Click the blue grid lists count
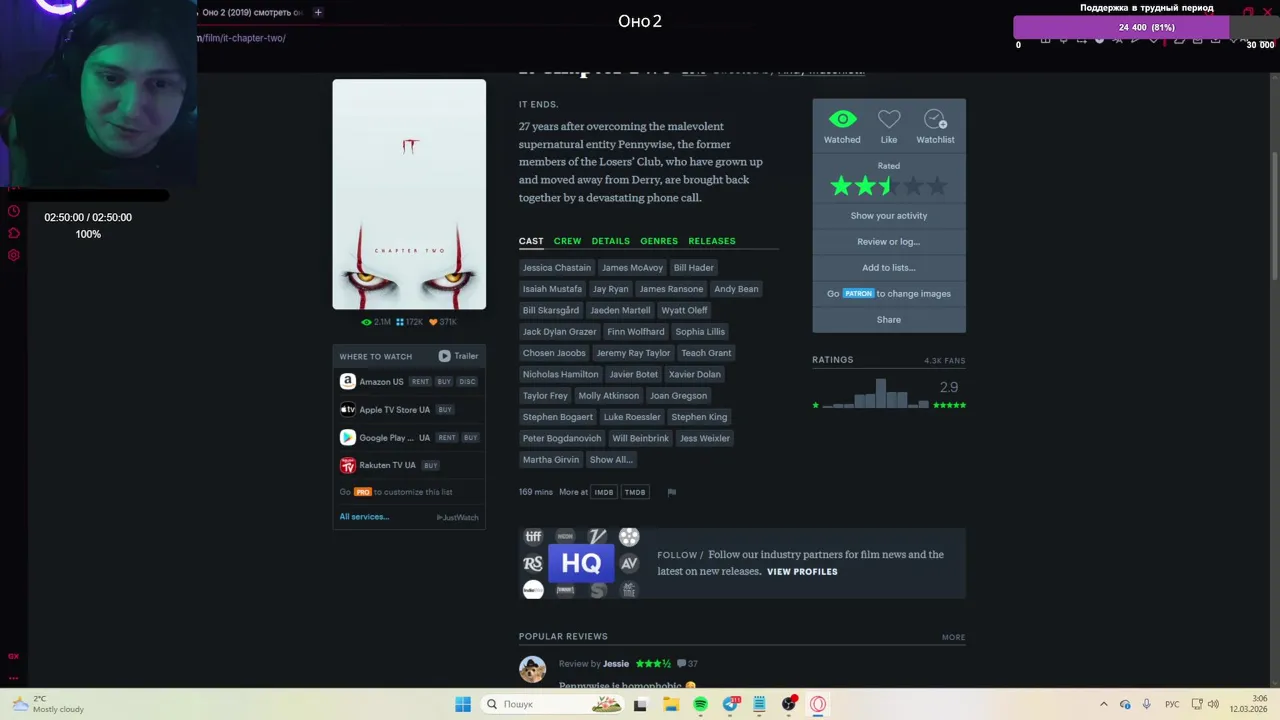The width and height of the screenshot is (1280, 720). (410, 322)
